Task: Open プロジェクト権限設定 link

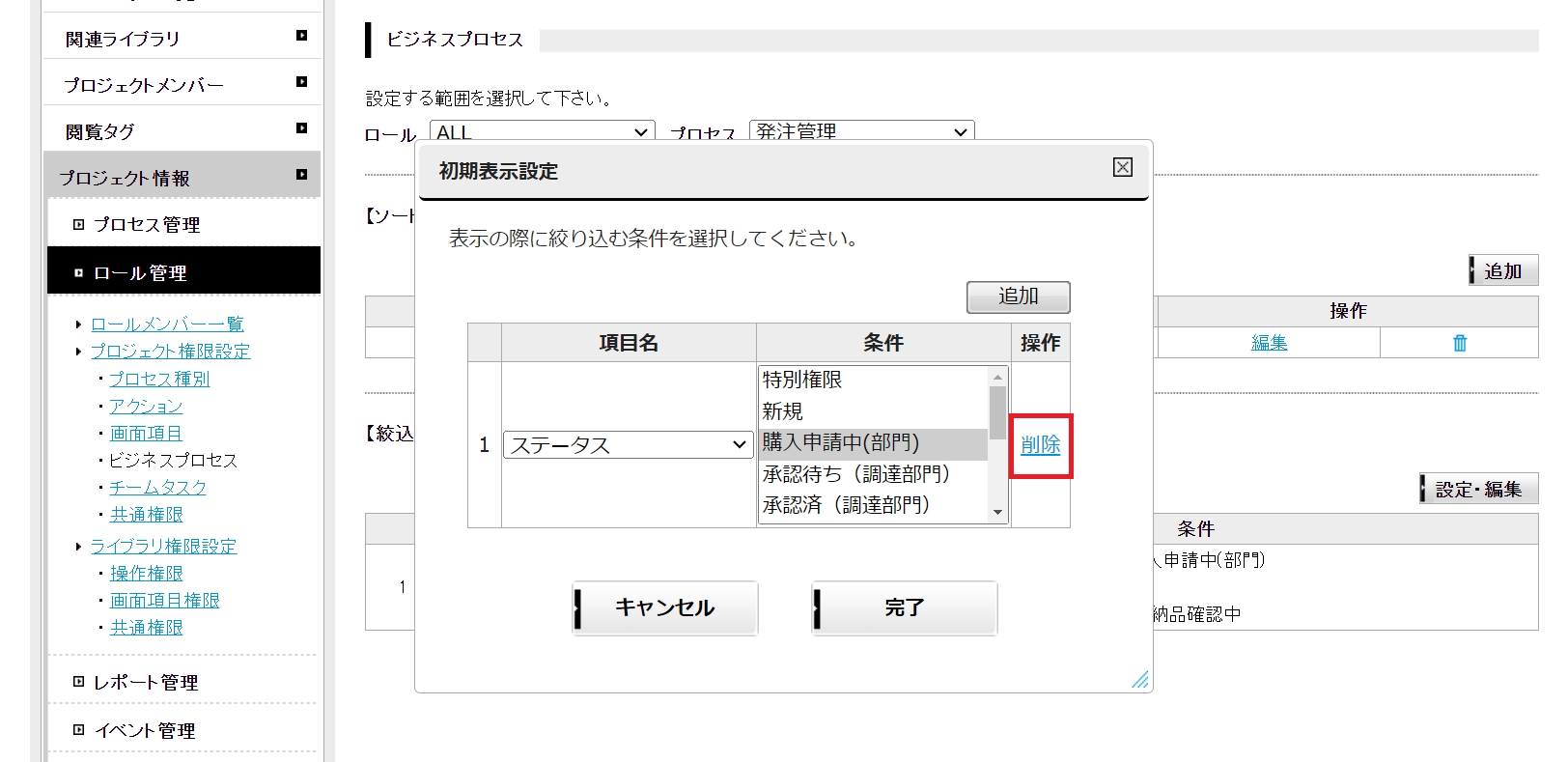Action: [x=170, y=351]
